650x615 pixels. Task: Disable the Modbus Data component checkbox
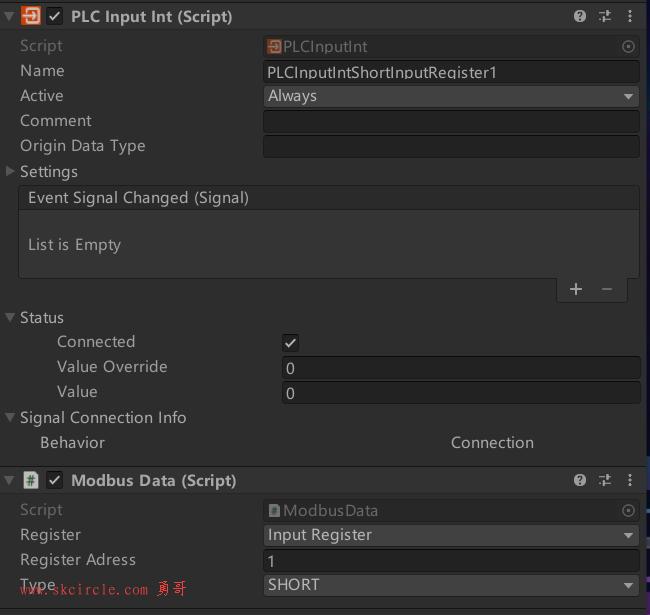tap(54, 481)
